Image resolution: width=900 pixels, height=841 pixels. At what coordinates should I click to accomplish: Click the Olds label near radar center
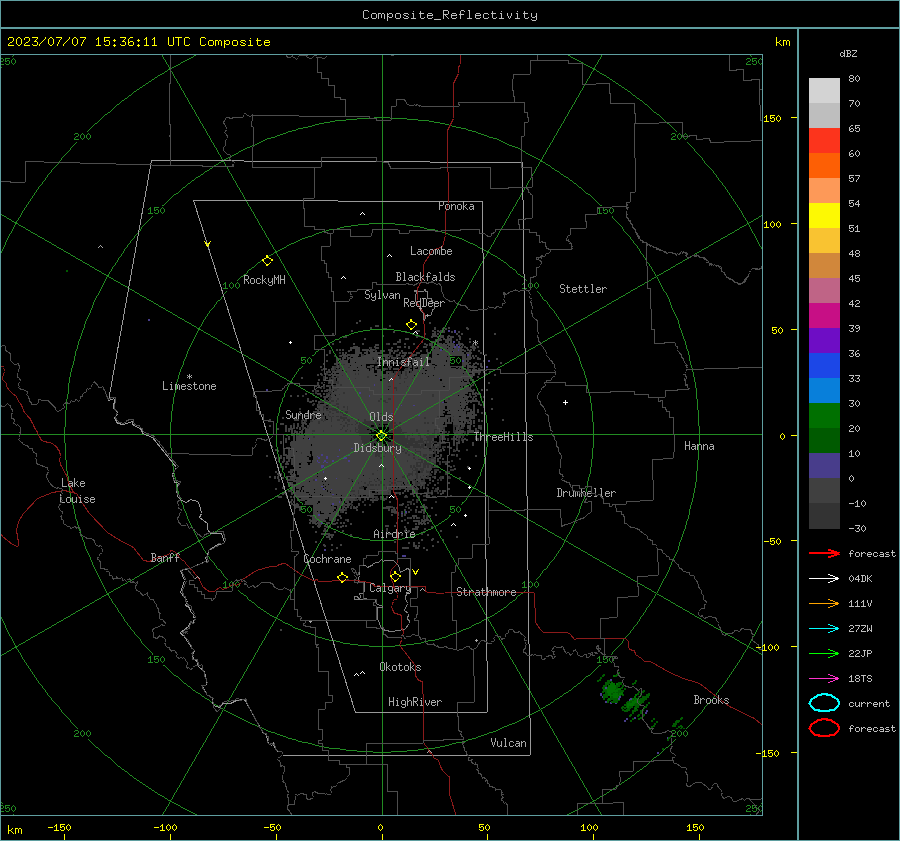pyautogui.click(x=381, y=417)
